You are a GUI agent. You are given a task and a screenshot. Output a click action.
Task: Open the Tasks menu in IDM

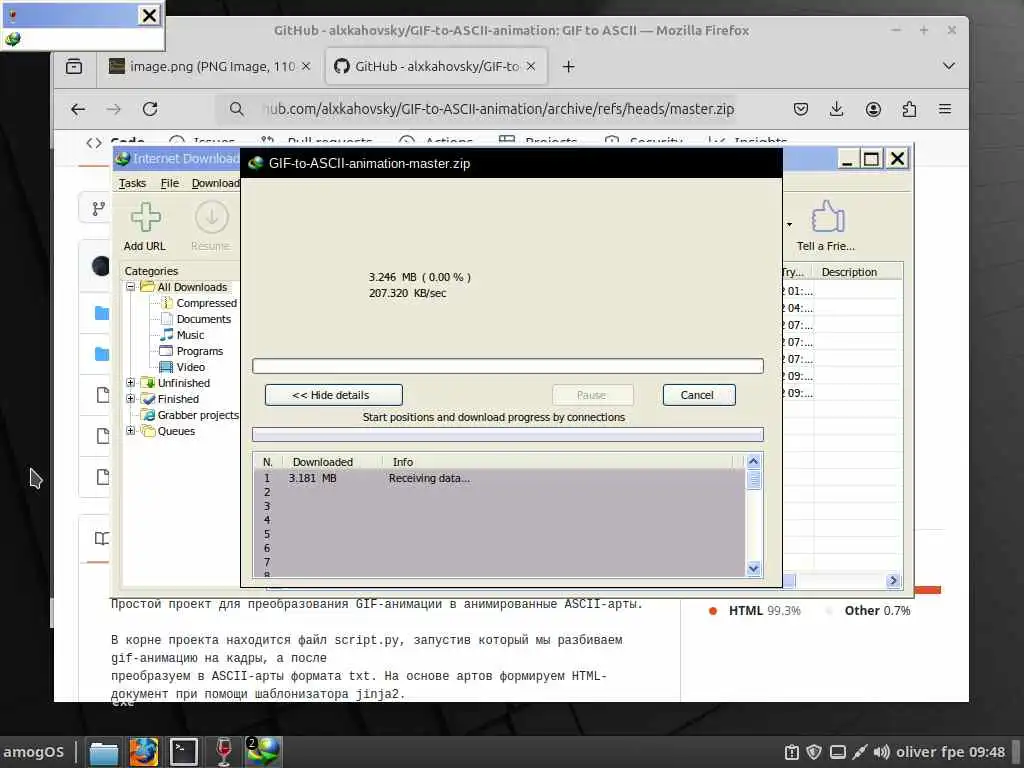(x=132, y=184)
